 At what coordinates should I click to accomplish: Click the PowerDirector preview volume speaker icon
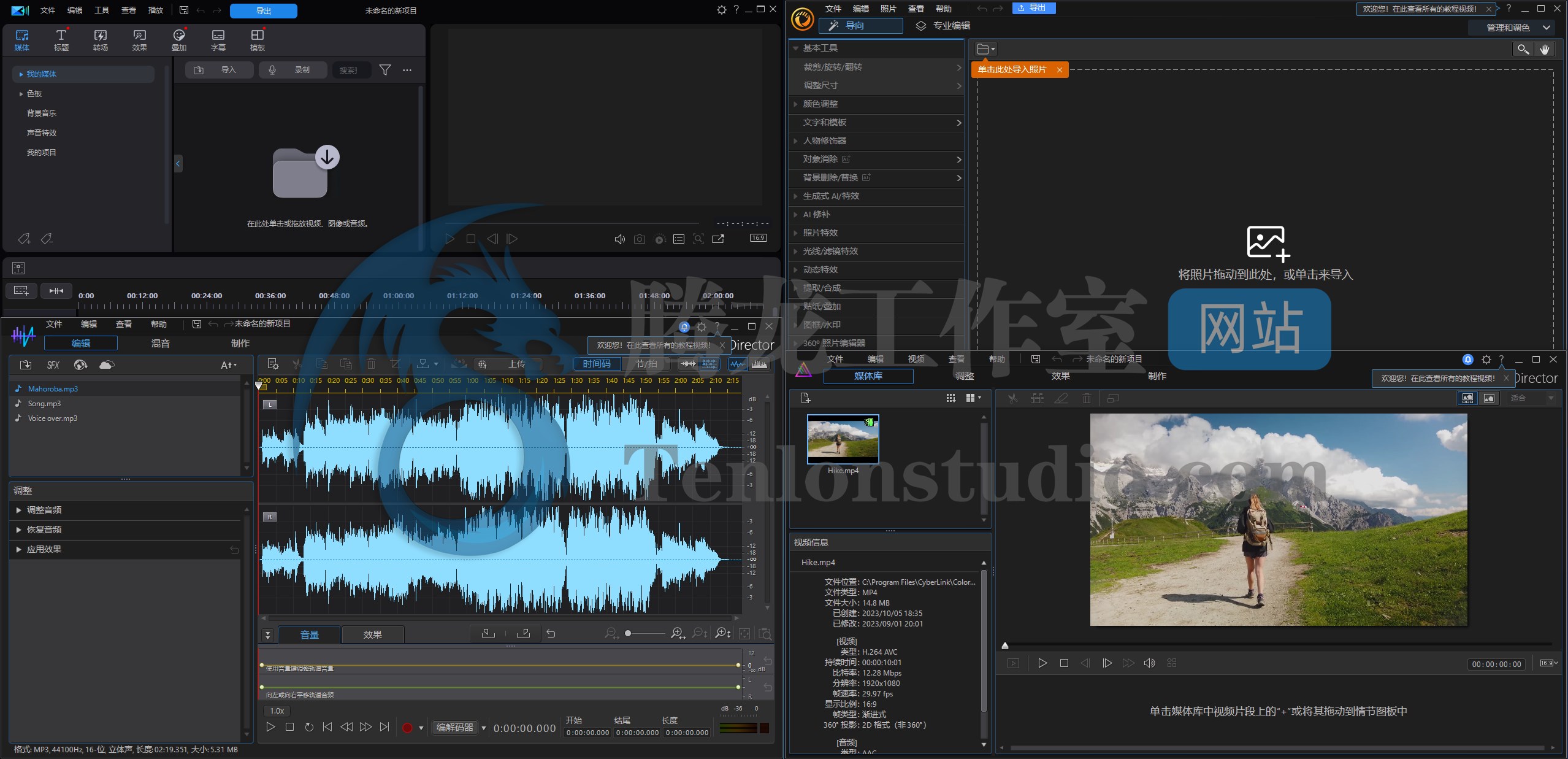pos(619,239)
